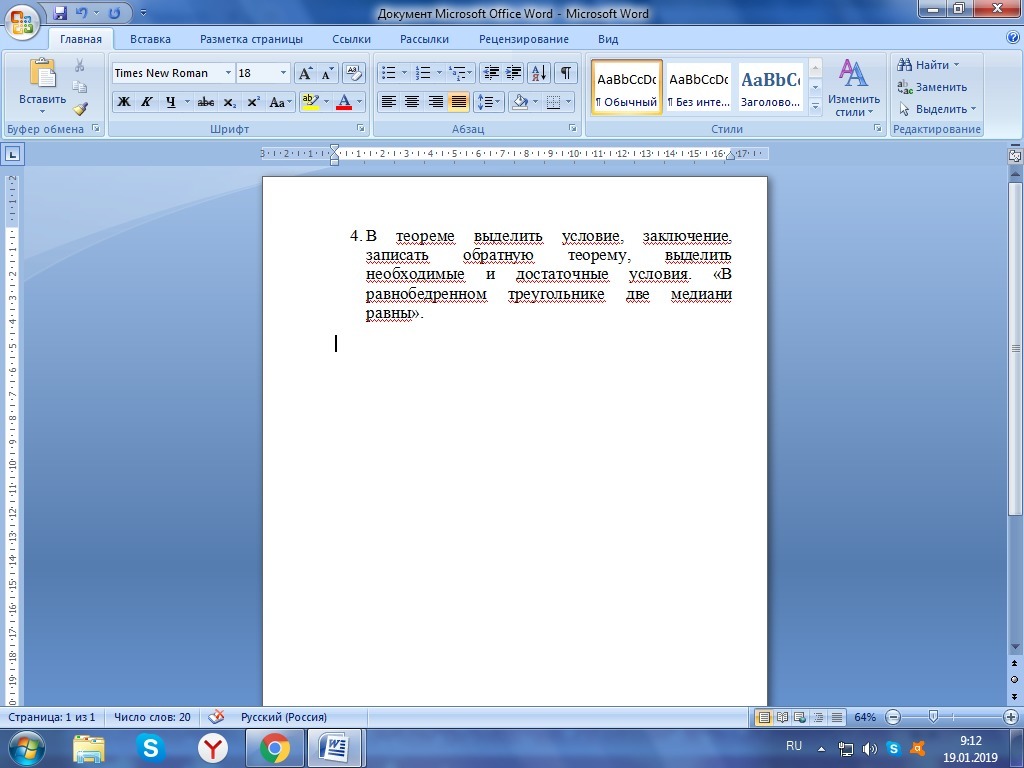Click the Cut scissors icon
The width and height of the screenshot is (1024, 768).
pyautogui.click(x=80, y=65)
